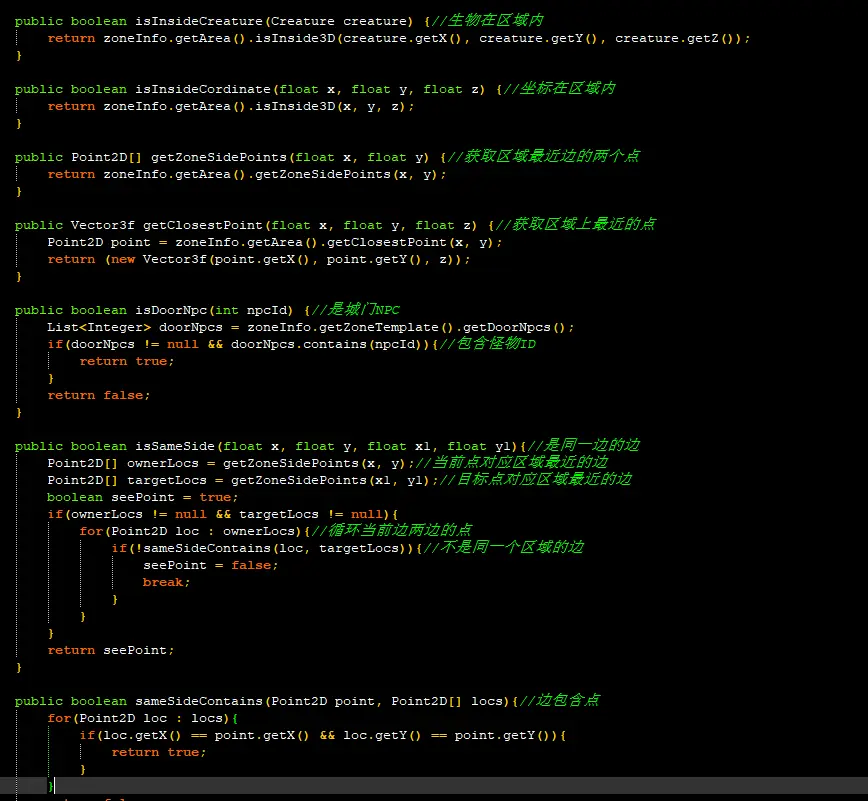Click the loc.getY() call
The image size is (868, 801).
click(x=383, y=735)
